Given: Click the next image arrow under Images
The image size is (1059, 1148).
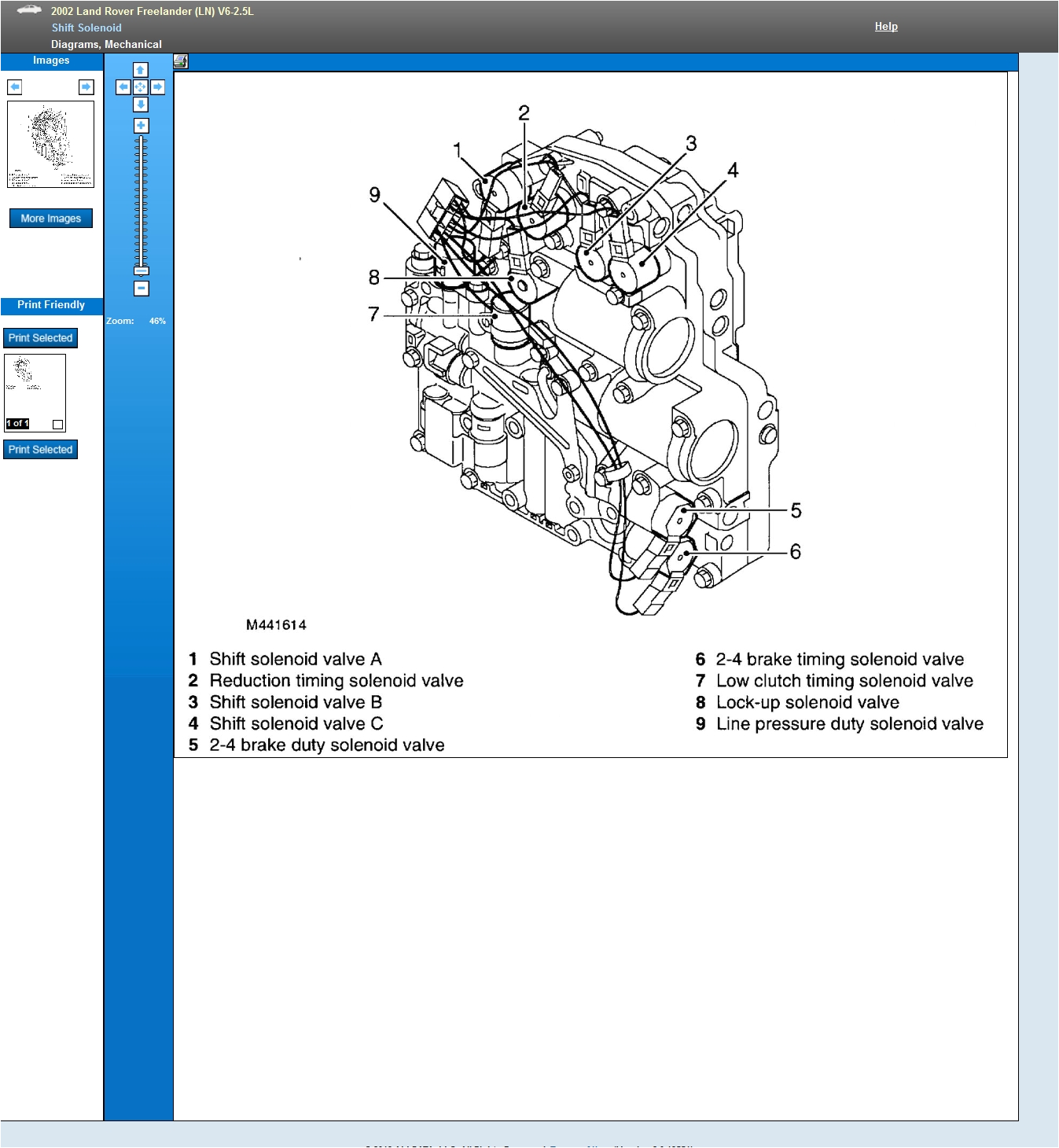Looking at the screenshot, I should pos(86,86).
